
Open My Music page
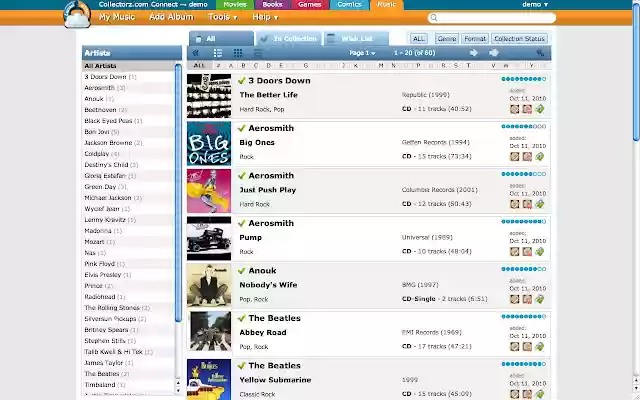[117, 17]
